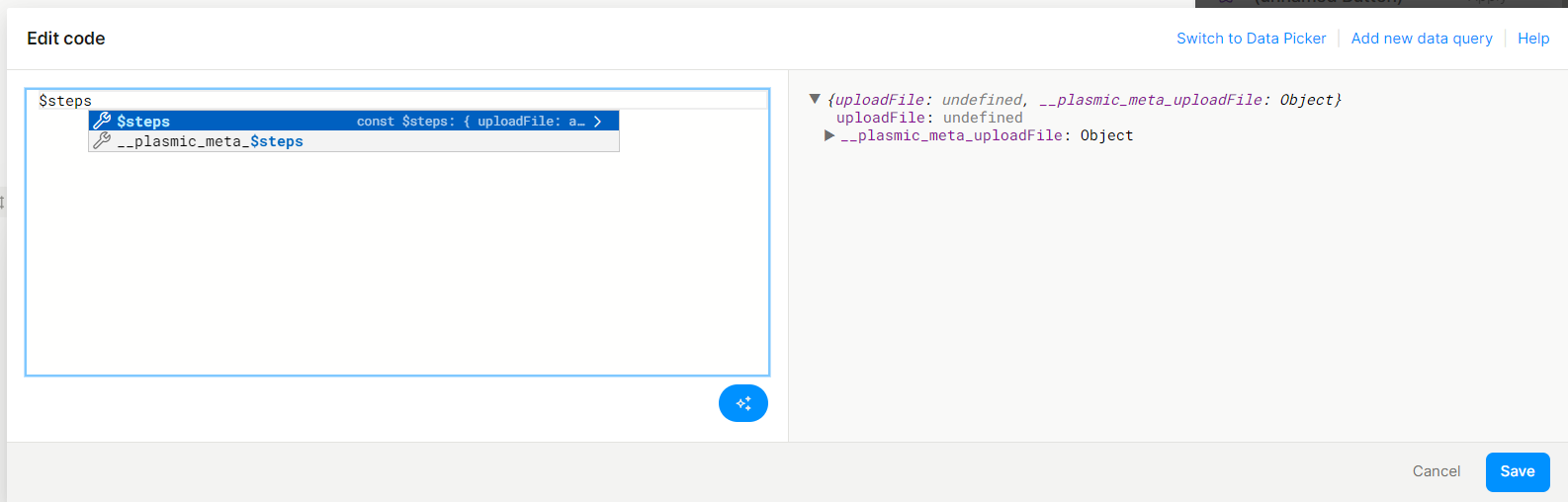The width and height of the screenshot is (1568, 502).
Task: Open Add new data query
Action: 1421,39
